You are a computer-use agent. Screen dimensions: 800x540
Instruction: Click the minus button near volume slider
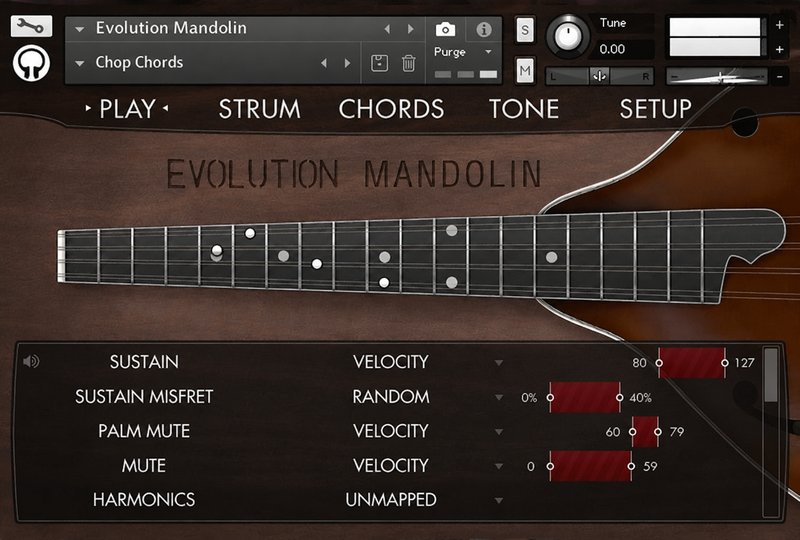(x=780, y=77)
